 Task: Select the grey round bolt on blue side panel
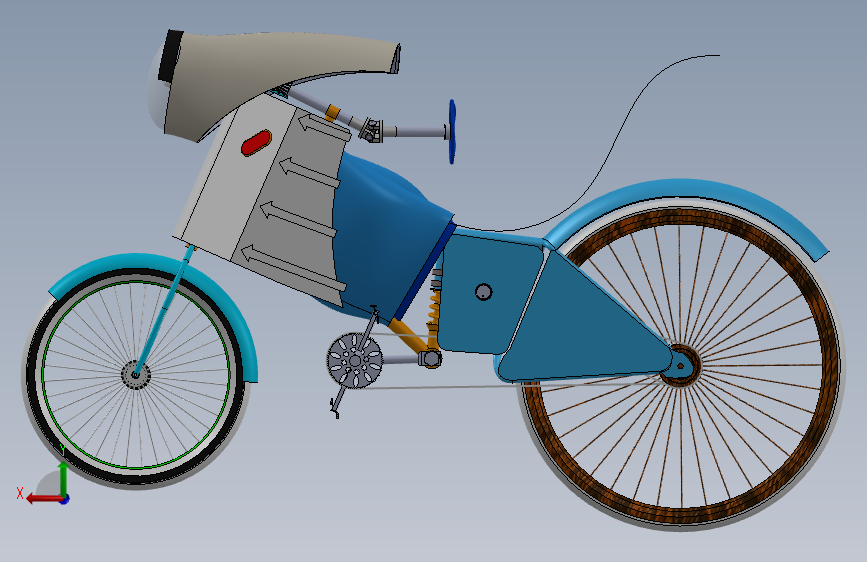tap(484, 292)
